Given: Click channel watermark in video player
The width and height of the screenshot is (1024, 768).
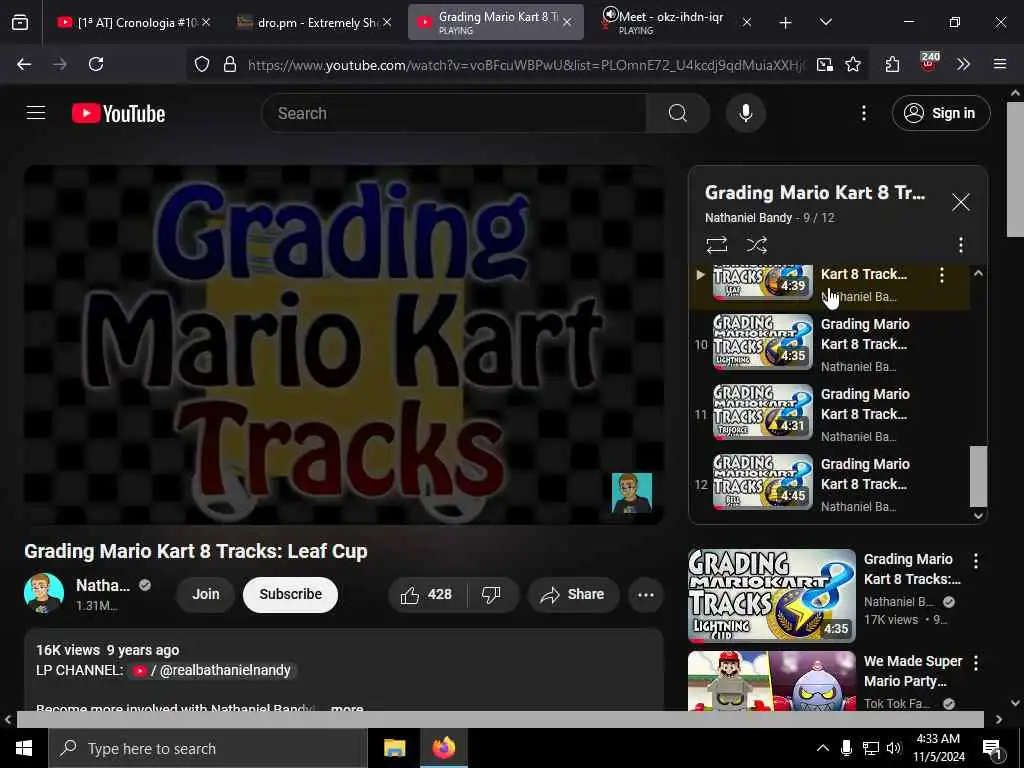Looking at the screenshot, I should (x=632, y=492).
